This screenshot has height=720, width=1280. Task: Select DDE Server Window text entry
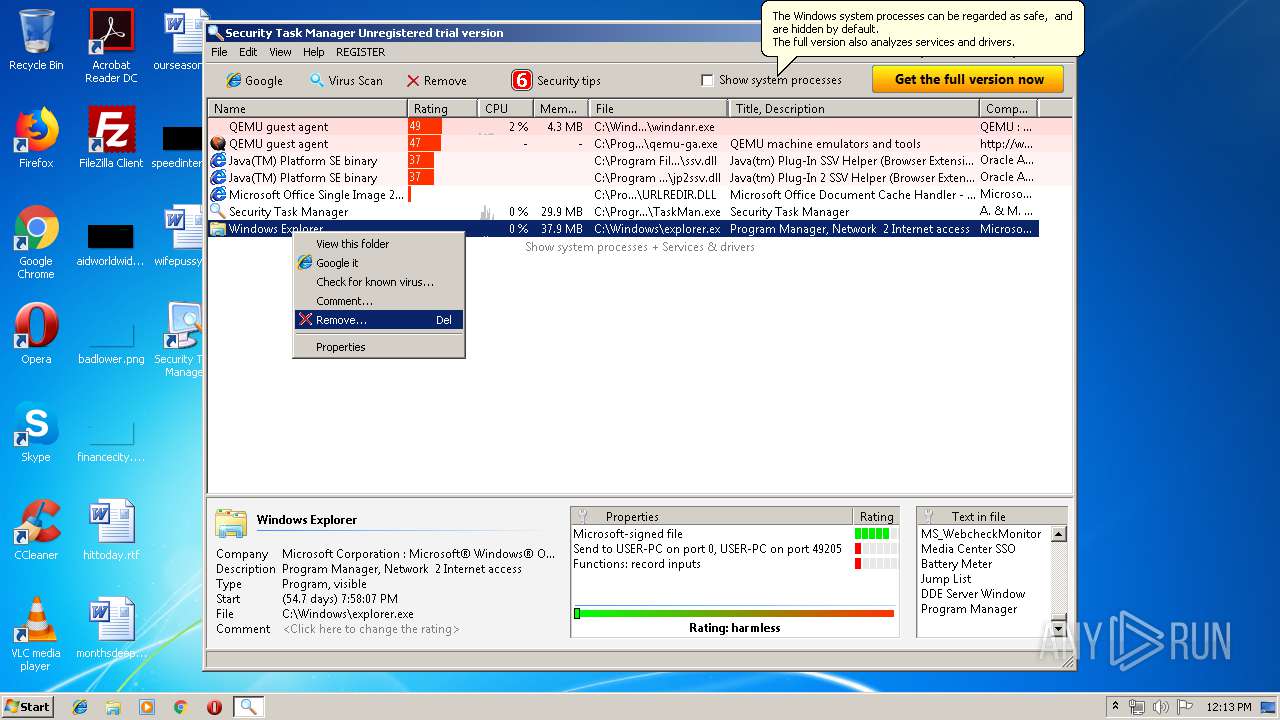(973, 594)
